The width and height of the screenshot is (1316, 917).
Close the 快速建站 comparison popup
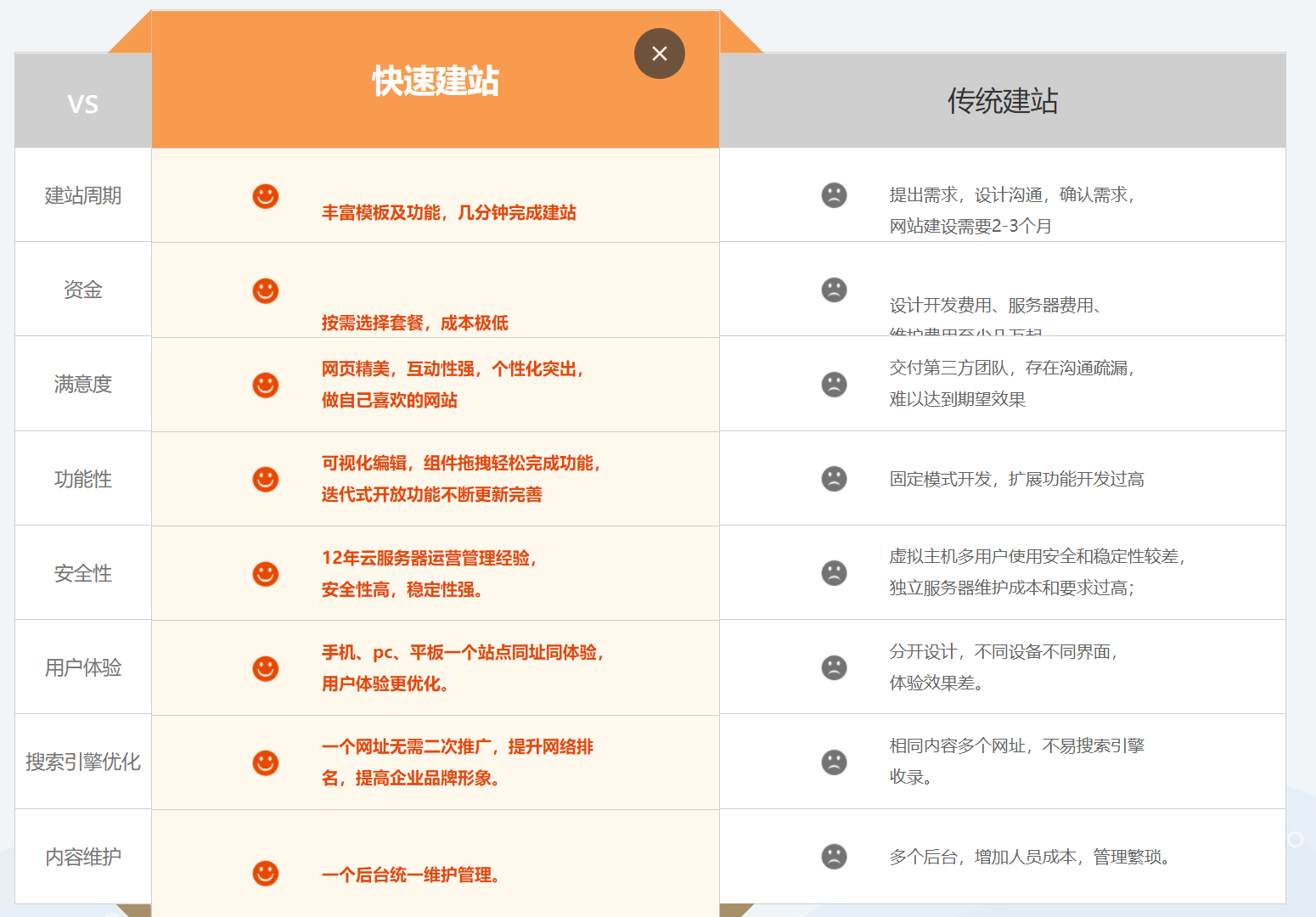[x=660, y=53]
